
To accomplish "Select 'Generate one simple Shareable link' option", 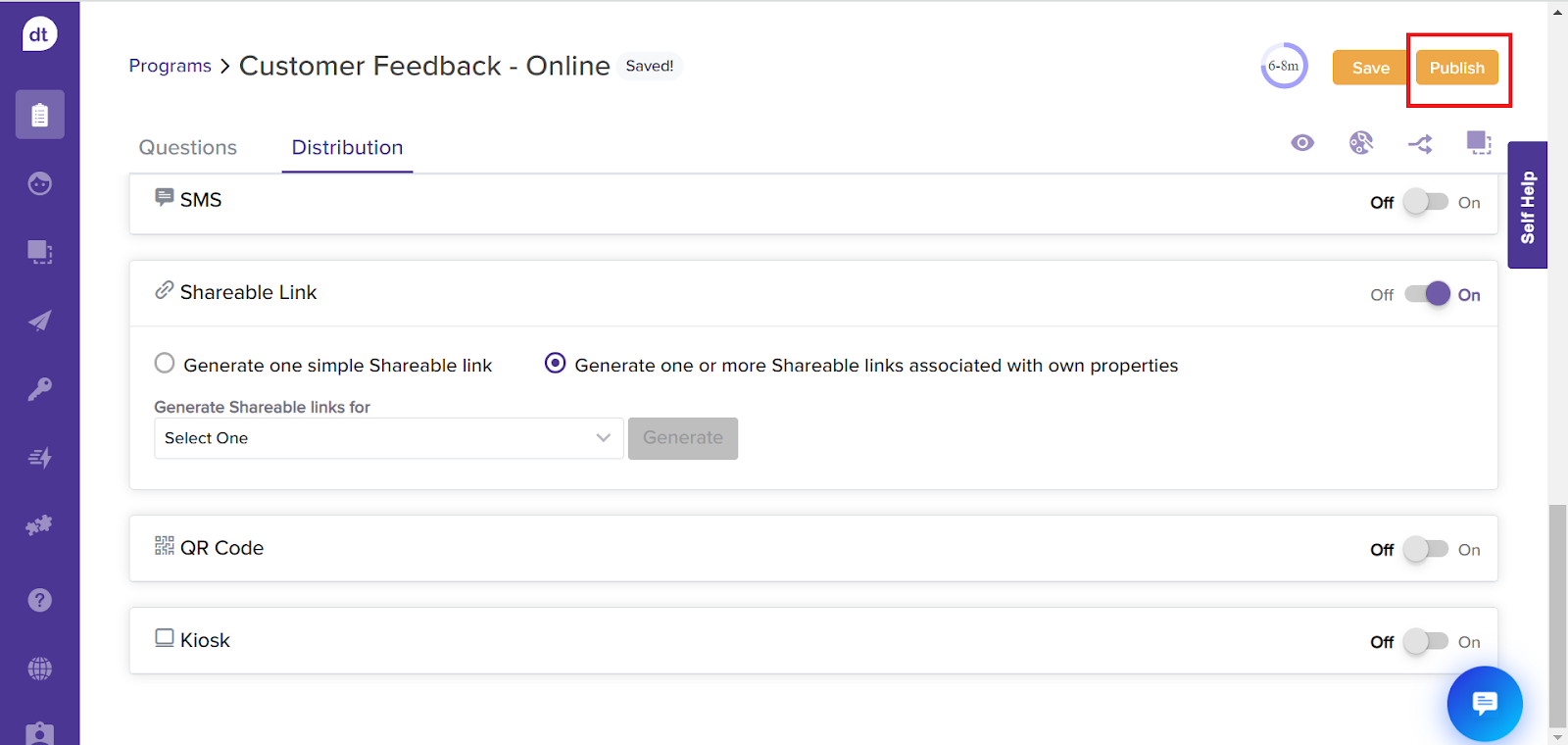I will point(165,364).
